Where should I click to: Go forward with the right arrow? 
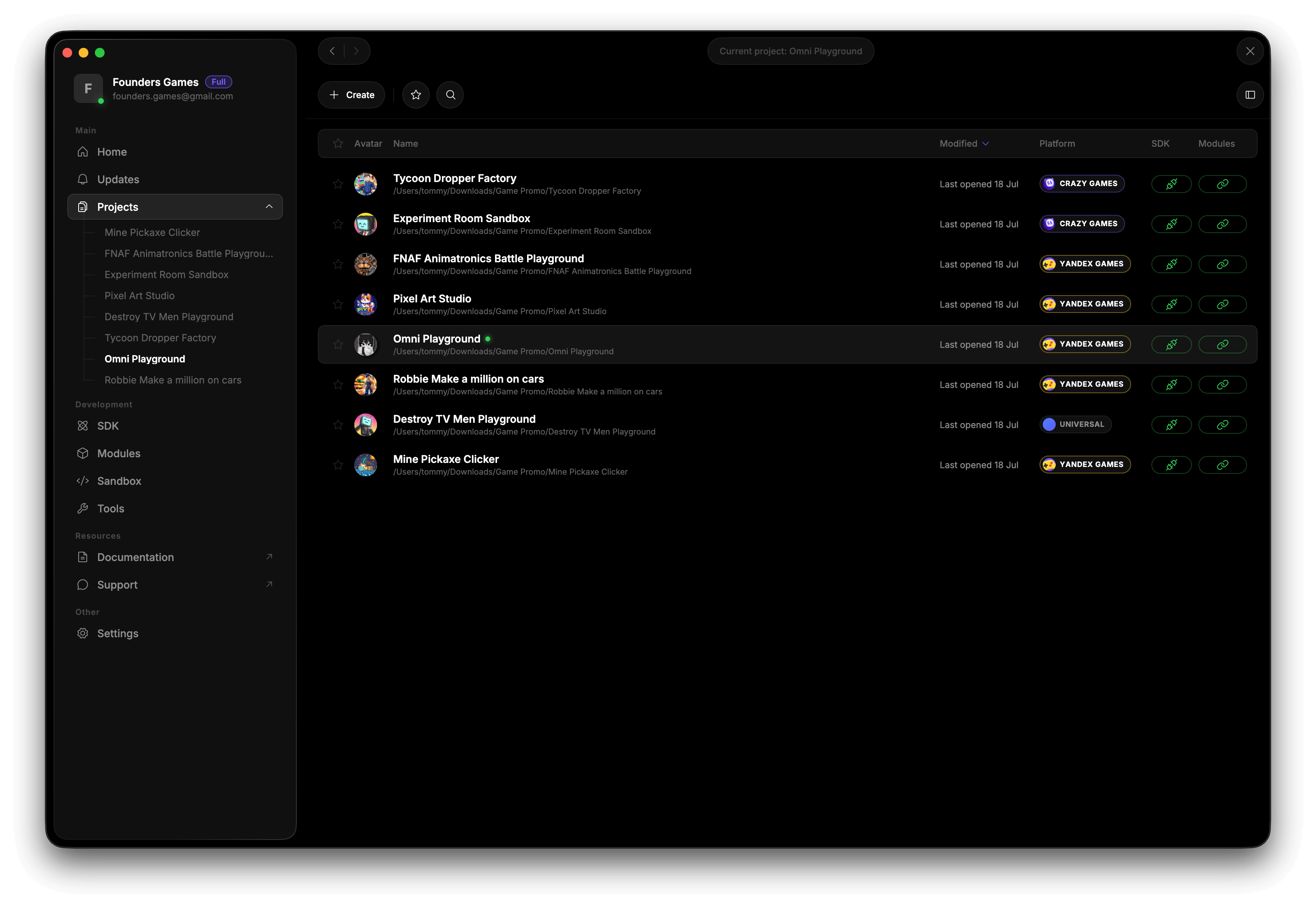pos(356,51)
